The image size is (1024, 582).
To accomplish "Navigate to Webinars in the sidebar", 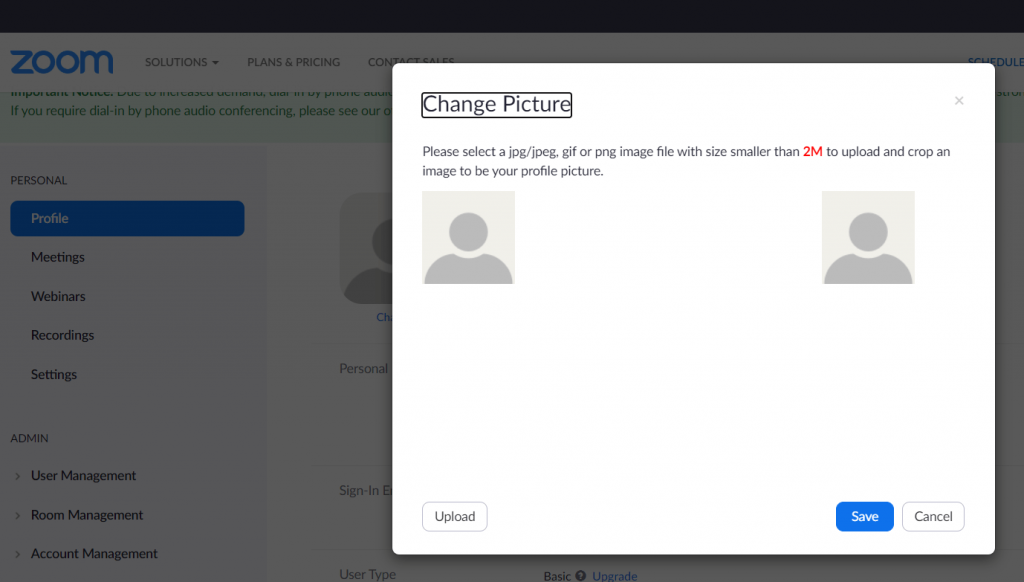I will [58, 296].
